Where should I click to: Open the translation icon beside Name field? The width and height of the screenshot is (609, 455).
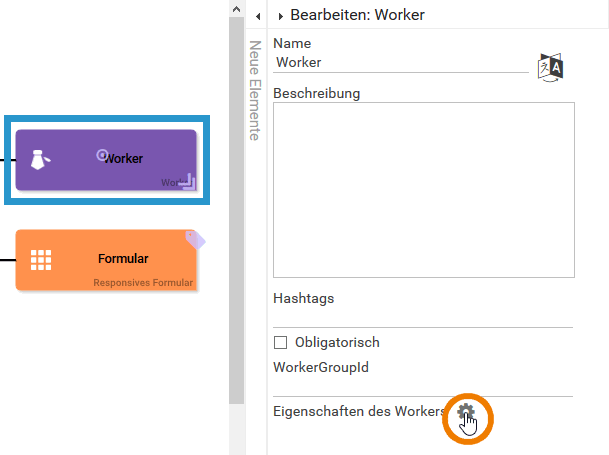[x=550, y=67]
